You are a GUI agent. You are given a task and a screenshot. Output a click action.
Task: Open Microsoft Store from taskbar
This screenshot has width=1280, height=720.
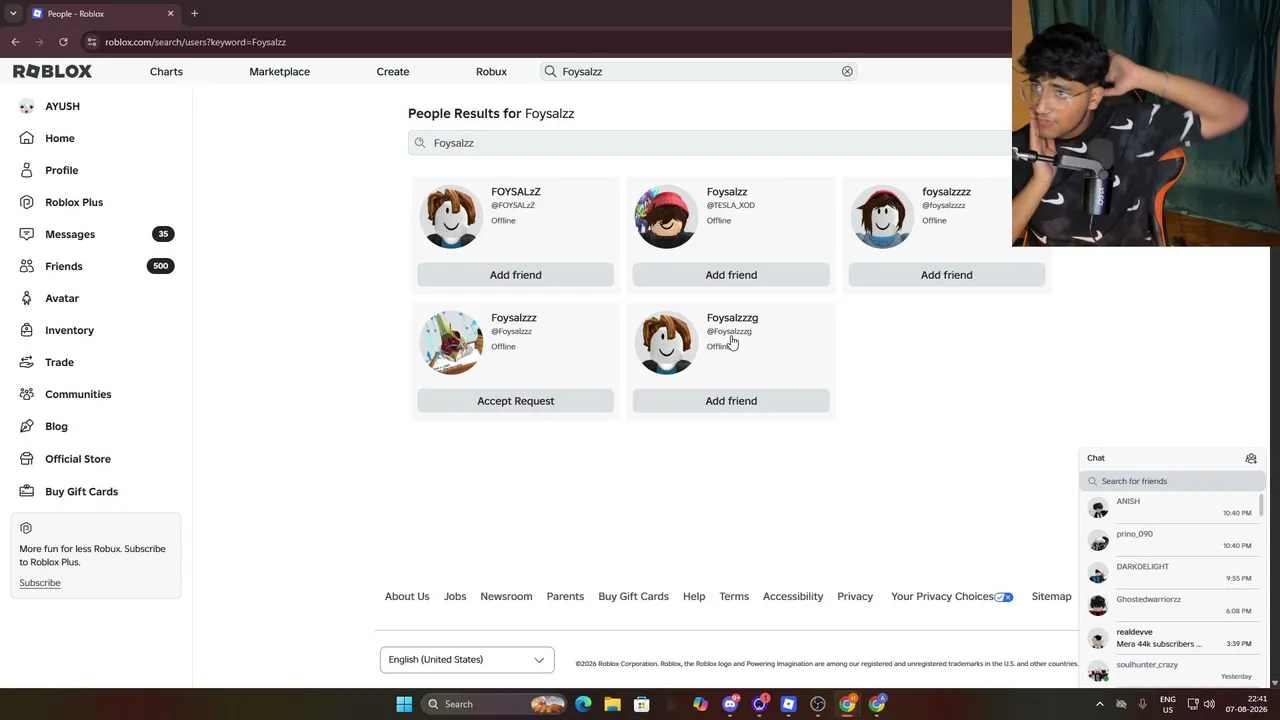[x=641, y=704]
